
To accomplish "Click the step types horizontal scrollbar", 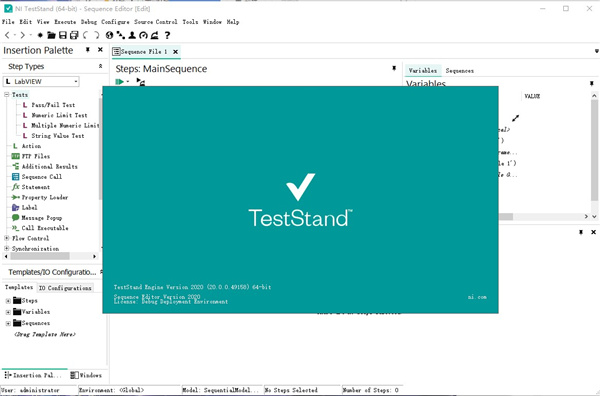I will point(40,256).
